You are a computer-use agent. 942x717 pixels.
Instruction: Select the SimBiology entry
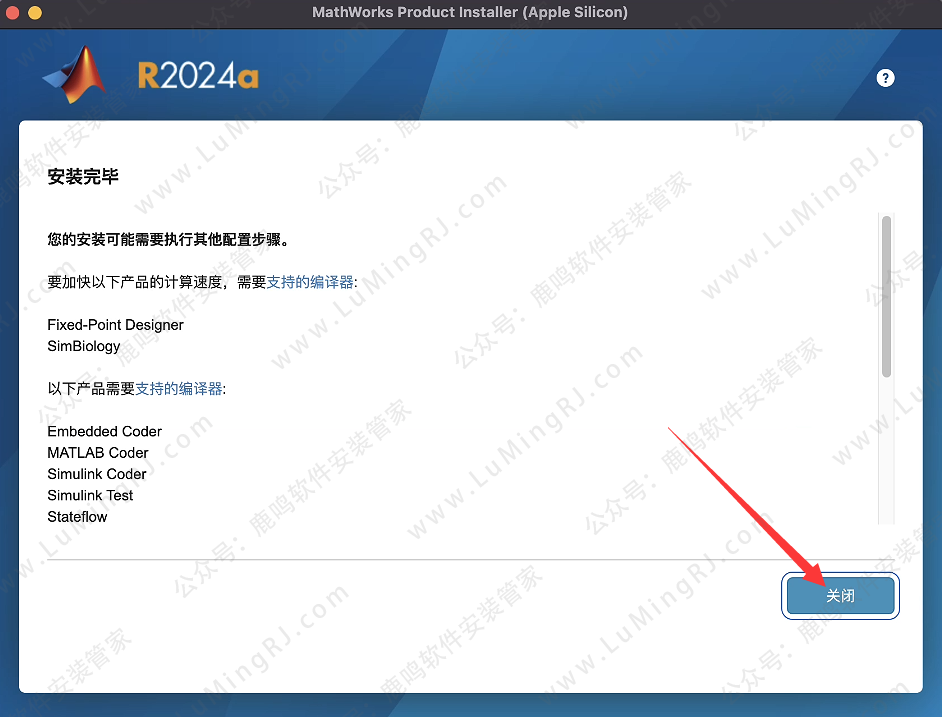(84, 346)
